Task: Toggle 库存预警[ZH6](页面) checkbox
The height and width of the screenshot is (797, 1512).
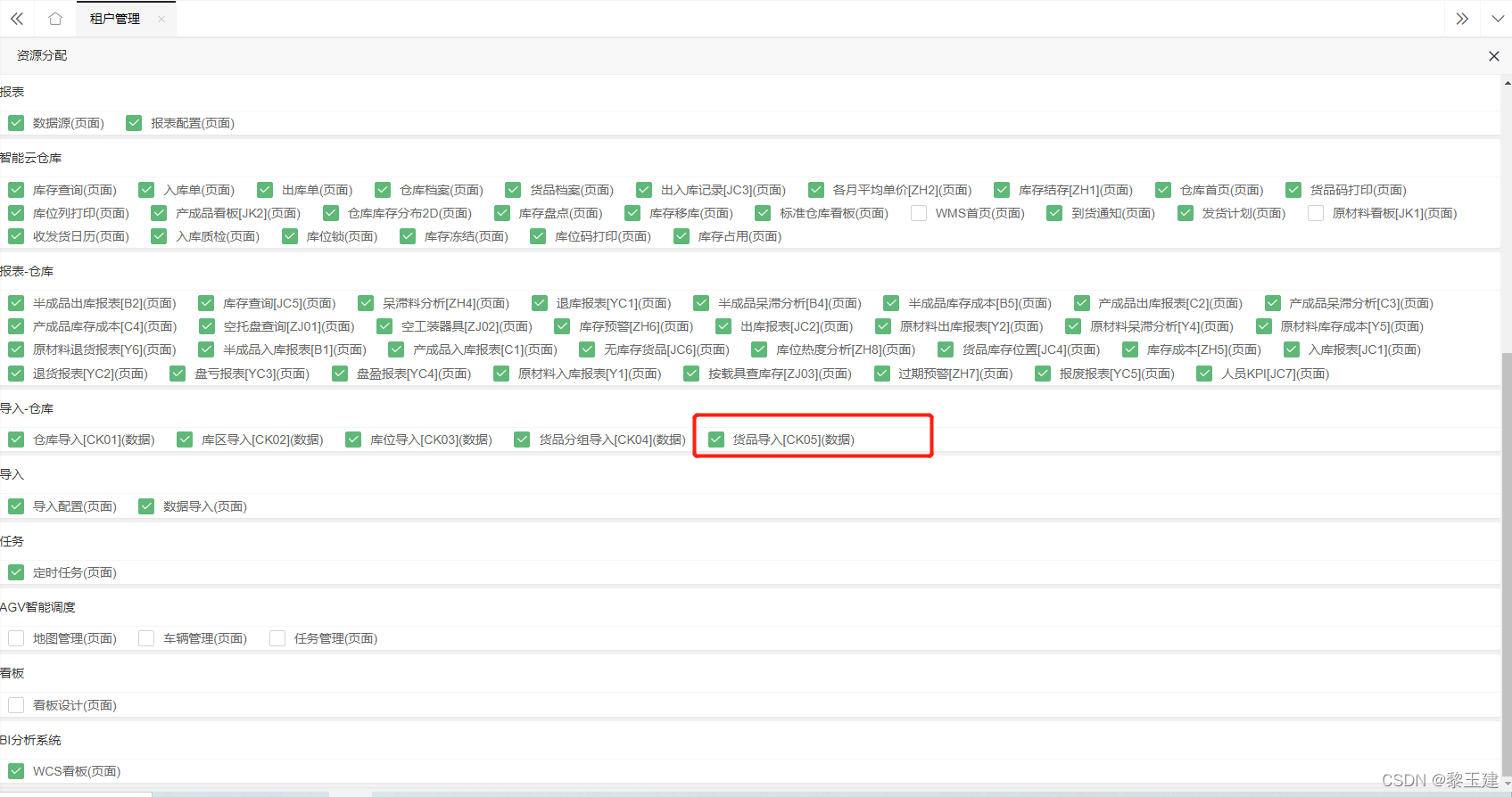Action: (x=562, y=326)
